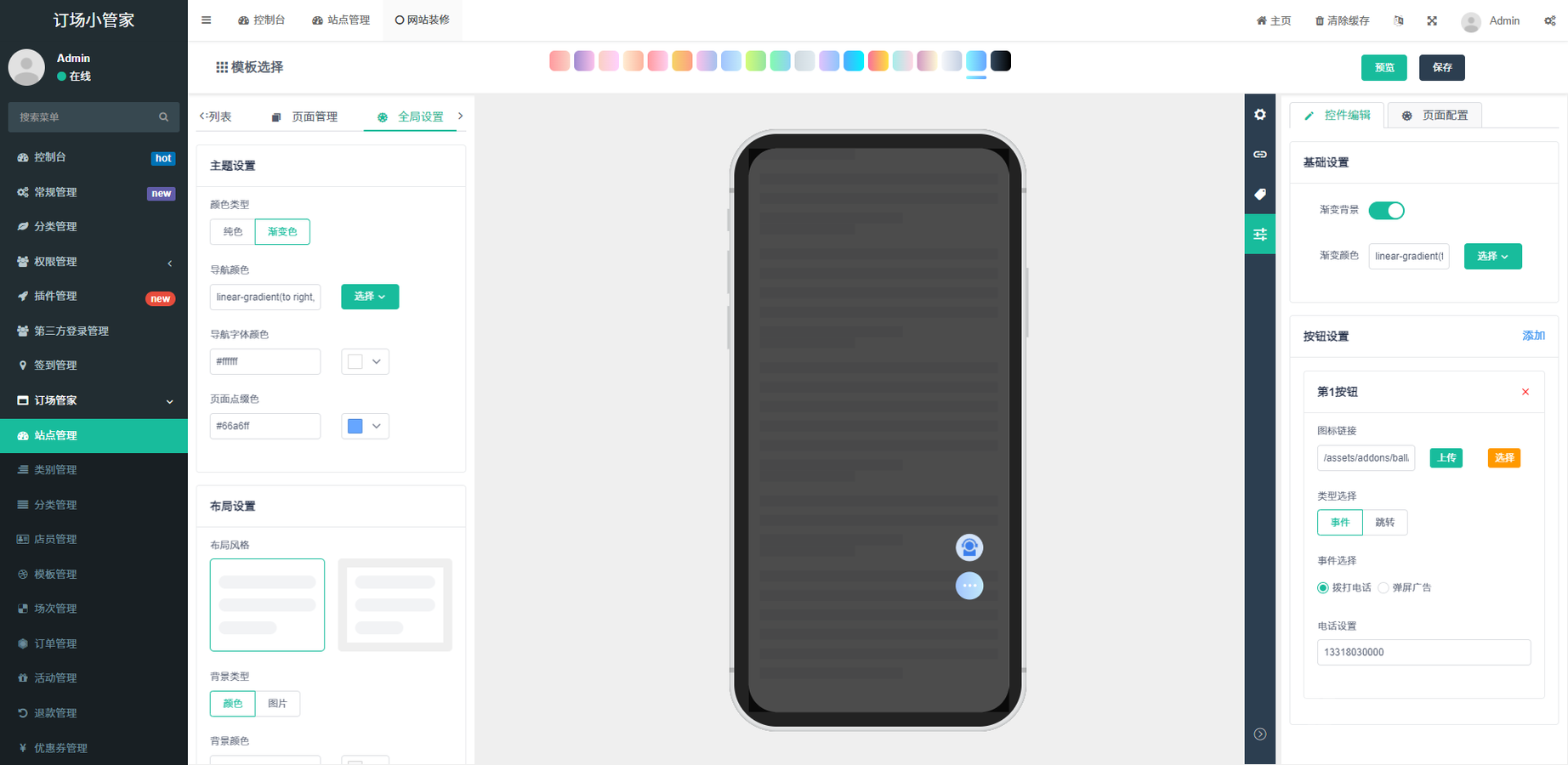Toggle the 渐变背景 switch off

pyautogui.click(x=1386, y=211)
